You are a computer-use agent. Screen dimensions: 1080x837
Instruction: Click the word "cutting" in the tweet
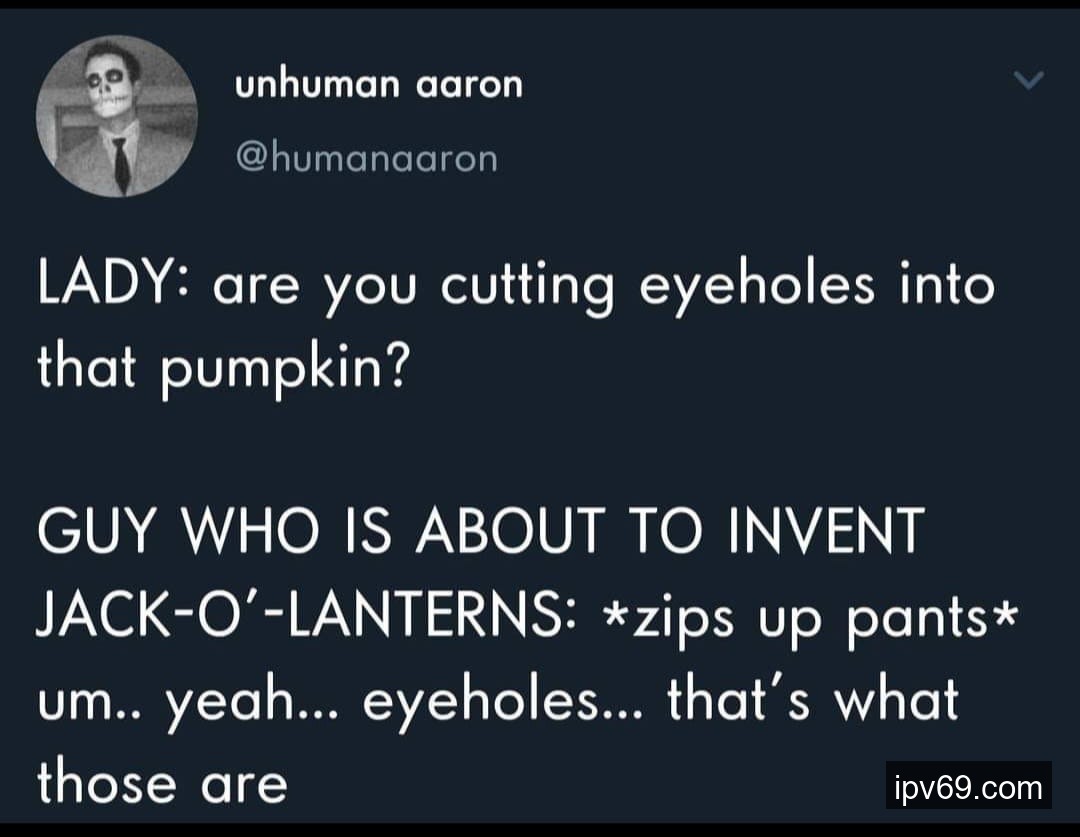[x=527, y=286]
